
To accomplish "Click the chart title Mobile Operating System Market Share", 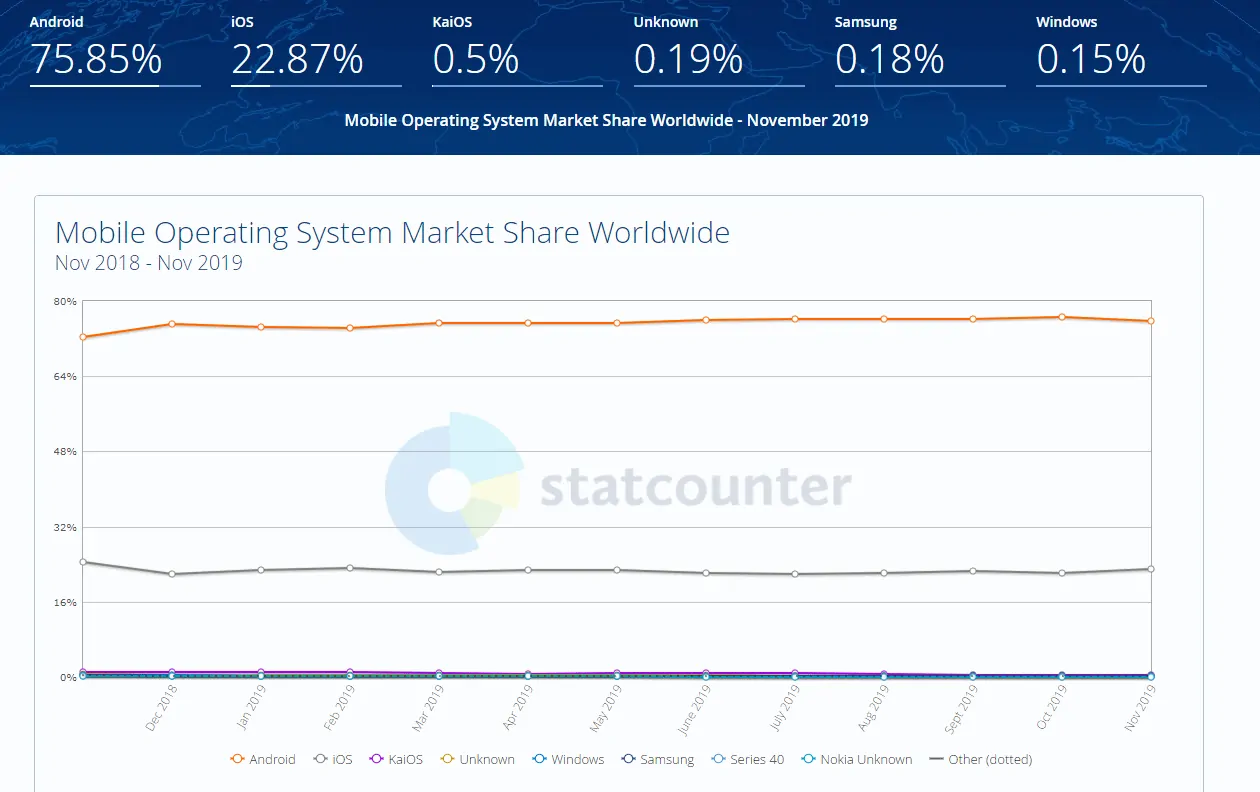I will [392, 233].
